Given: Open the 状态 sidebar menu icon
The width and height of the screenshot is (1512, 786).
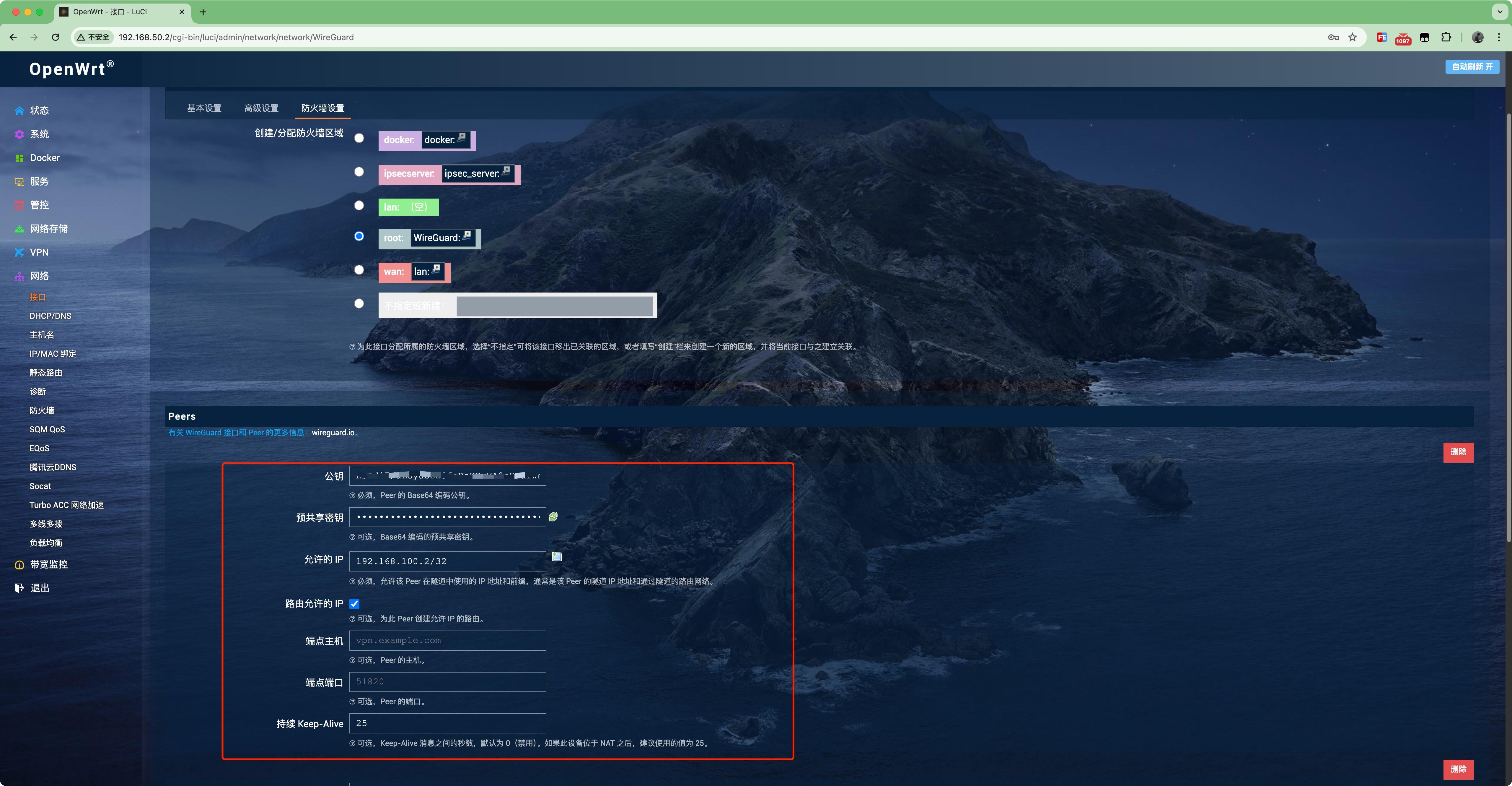Looking at the screenshot, I should [x=19, y=111].
